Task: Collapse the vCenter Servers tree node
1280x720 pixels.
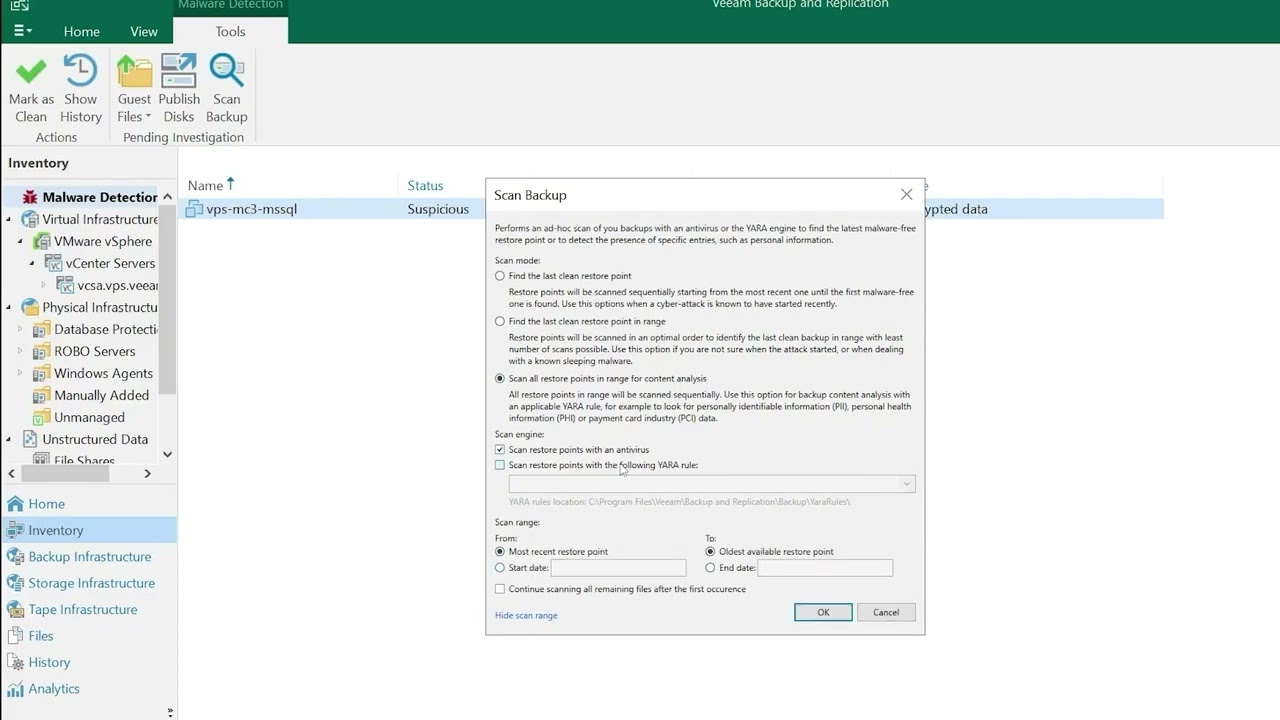Action: coord(32,263)
